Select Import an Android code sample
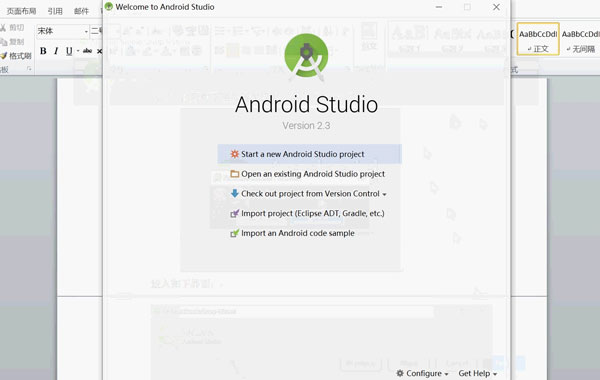 tap(292, 233)
